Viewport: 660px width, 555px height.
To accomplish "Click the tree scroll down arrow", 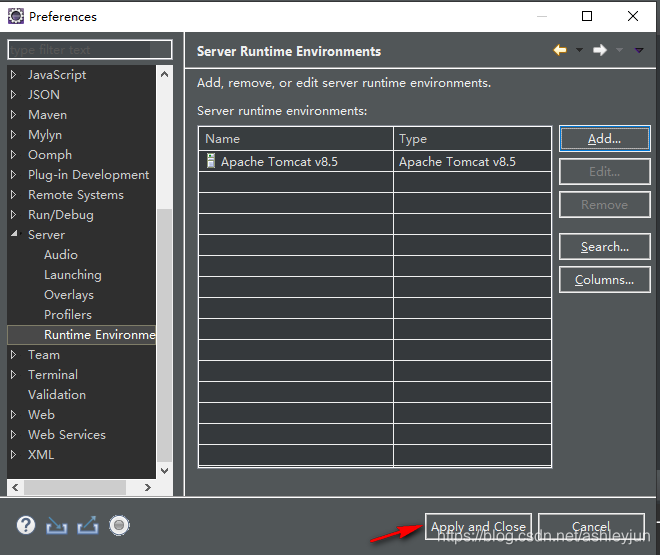I will coord(165,470).
